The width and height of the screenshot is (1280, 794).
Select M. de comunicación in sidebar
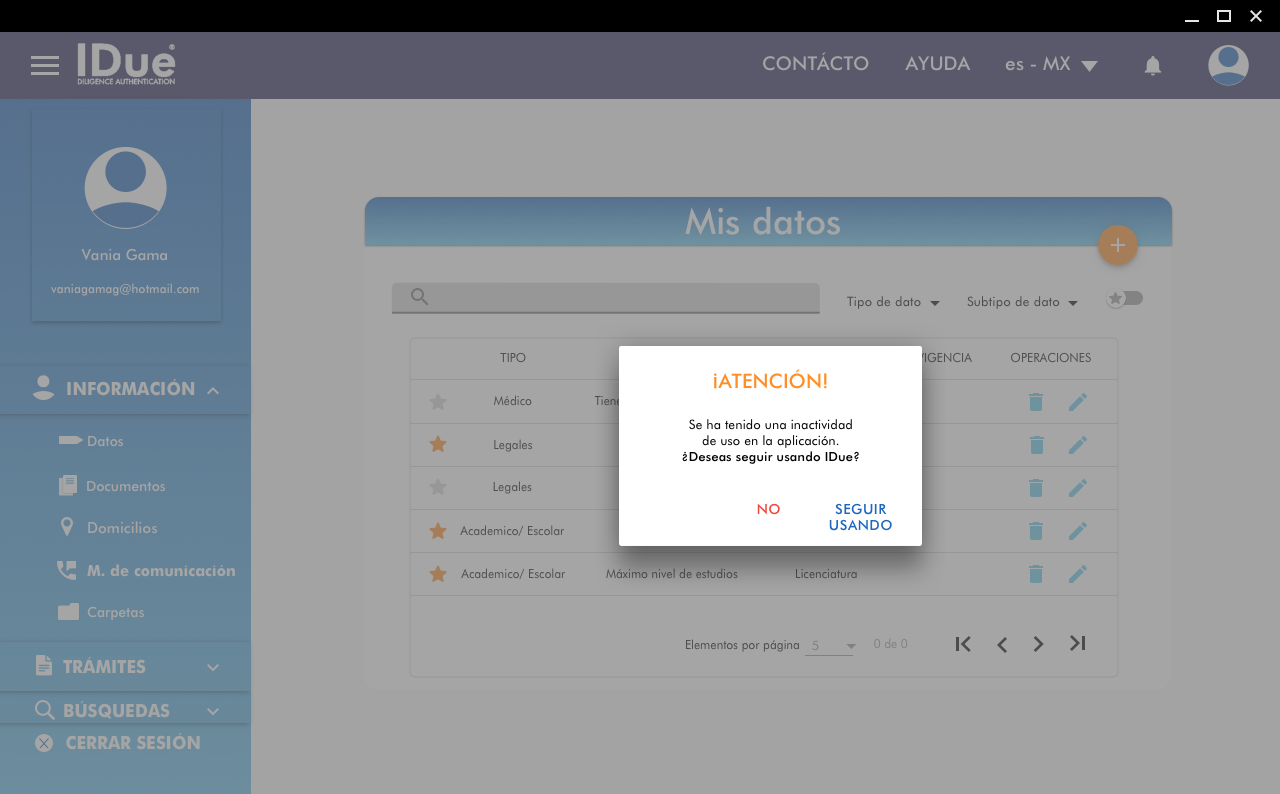(160, 571)
